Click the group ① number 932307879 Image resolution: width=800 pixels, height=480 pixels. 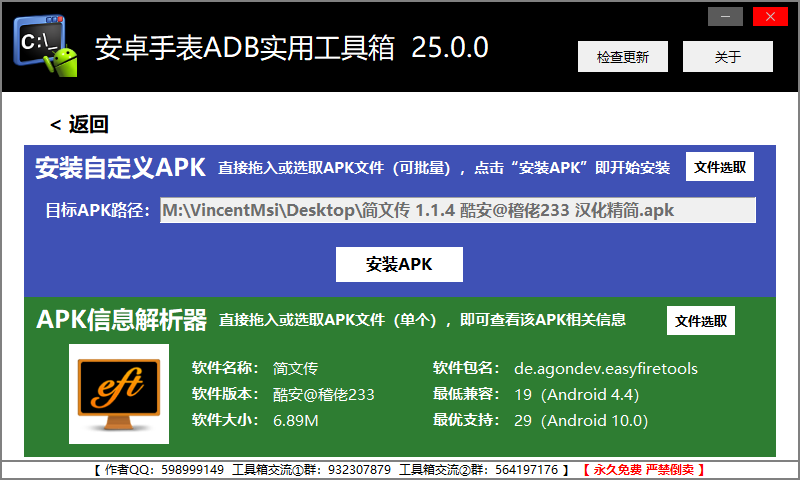coord(359,469)
